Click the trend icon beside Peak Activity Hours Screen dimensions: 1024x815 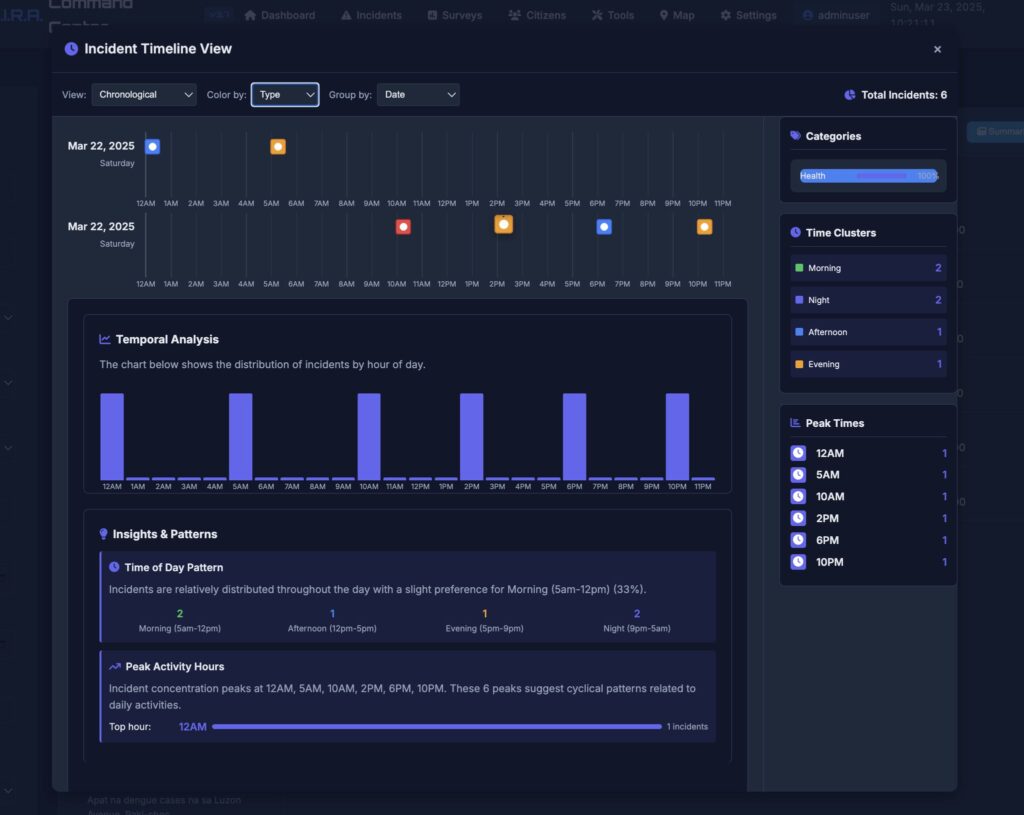115,666
